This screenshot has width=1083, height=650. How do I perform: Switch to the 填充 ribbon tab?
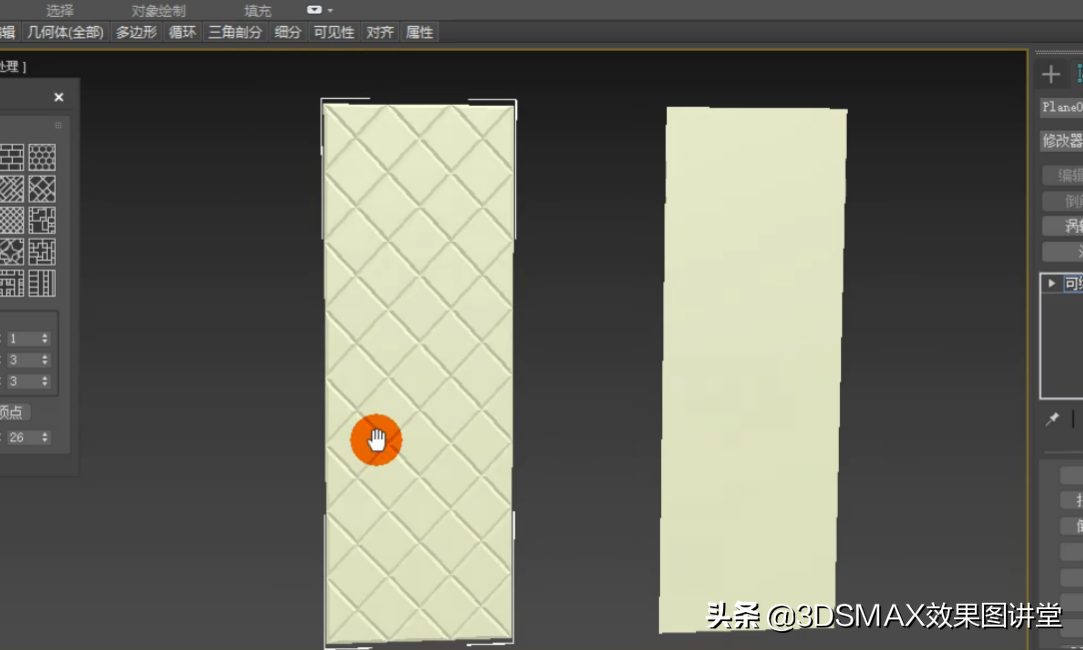[258, 10]
